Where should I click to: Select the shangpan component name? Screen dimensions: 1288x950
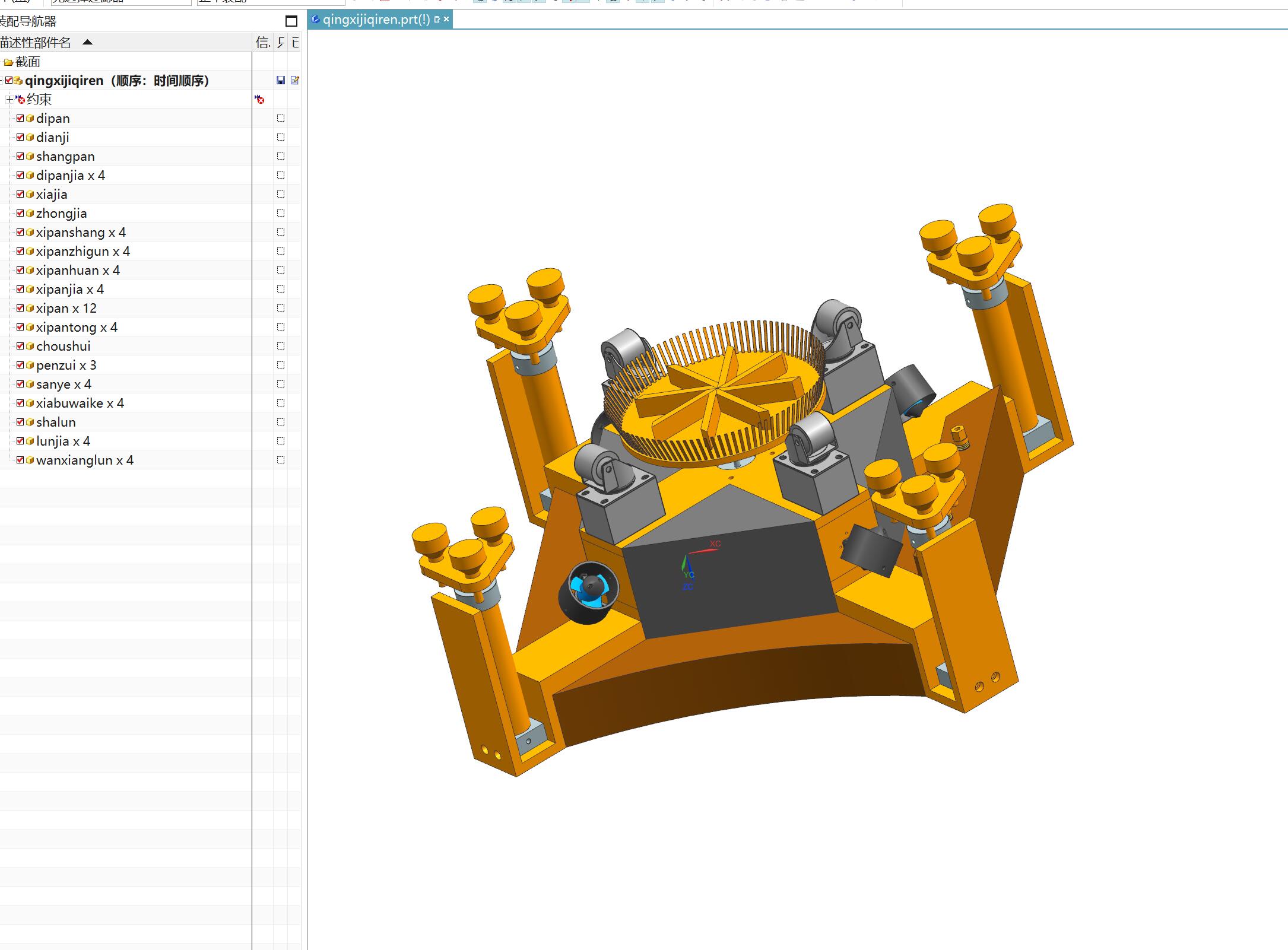[x=65, y=156]
